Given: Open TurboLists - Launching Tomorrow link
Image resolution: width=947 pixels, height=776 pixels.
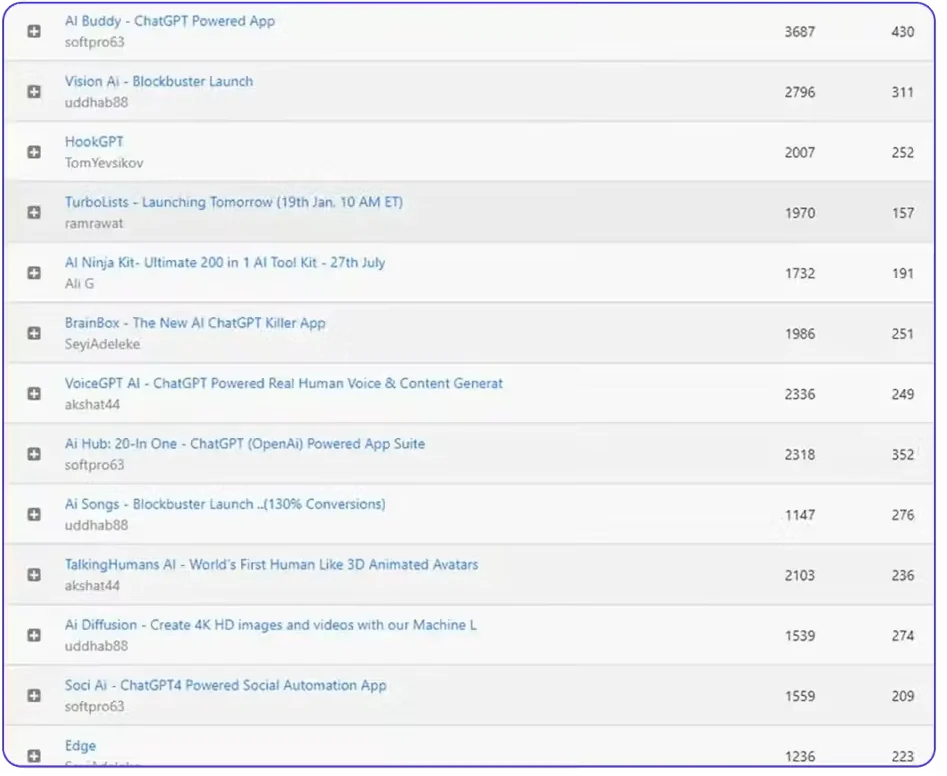Looking at the screenshot, I should coord(234,202).
